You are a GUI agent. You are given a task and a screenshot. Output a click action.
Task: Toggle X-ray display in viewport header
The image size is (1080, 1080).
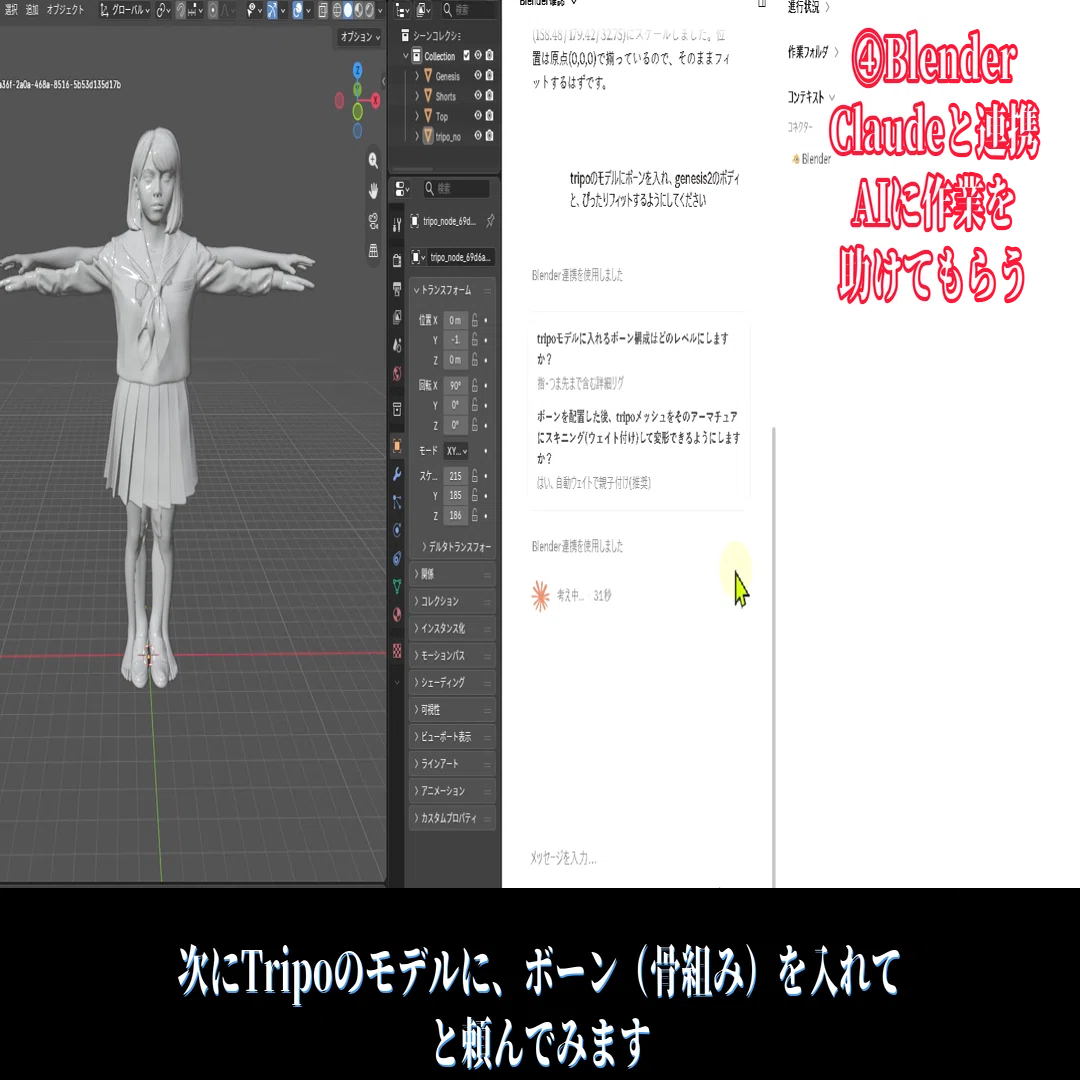[323, 10]
